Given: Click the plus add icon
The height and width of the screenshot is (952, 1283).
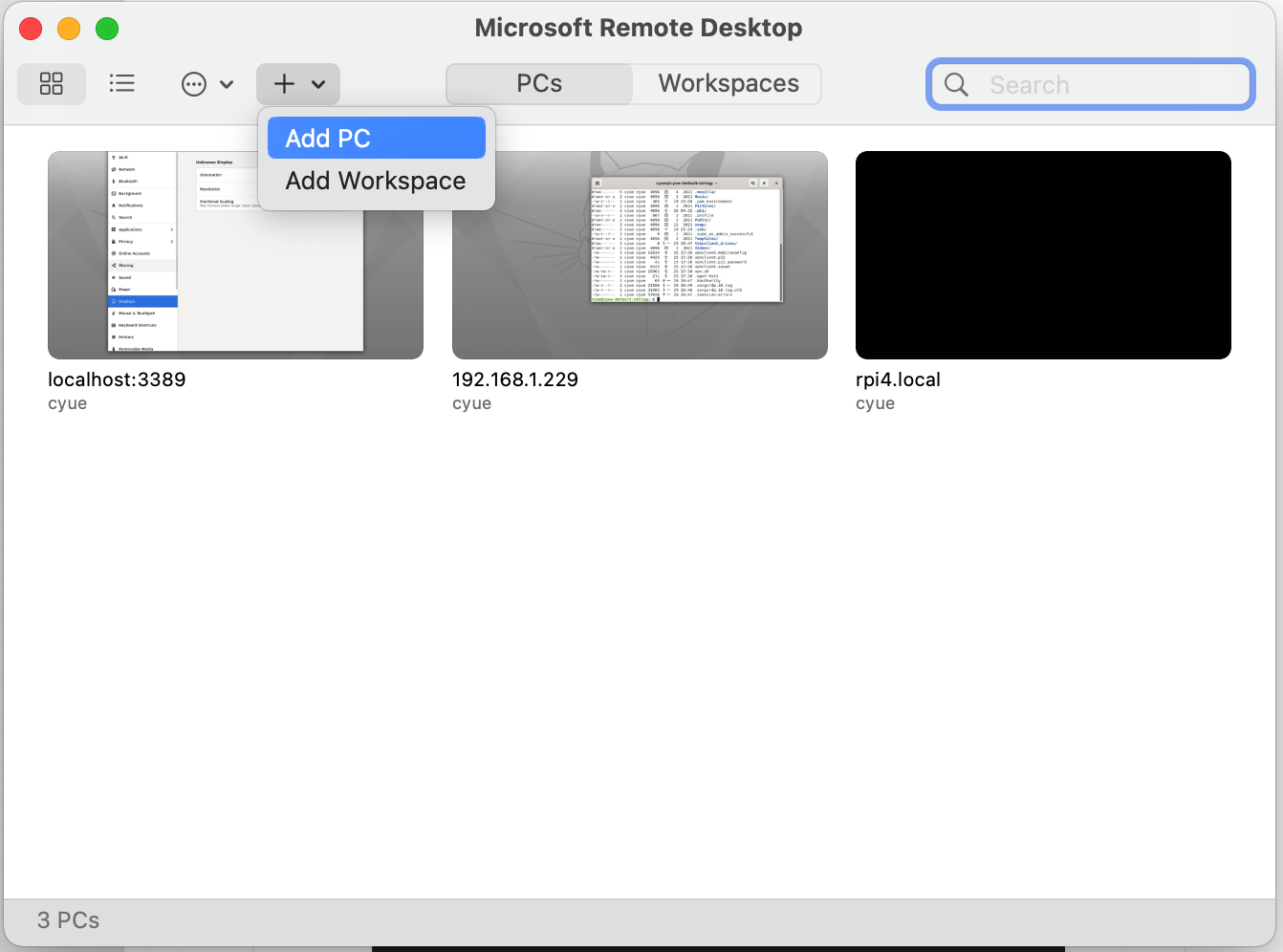Looking at the screenshot, I should pos(284,84).
